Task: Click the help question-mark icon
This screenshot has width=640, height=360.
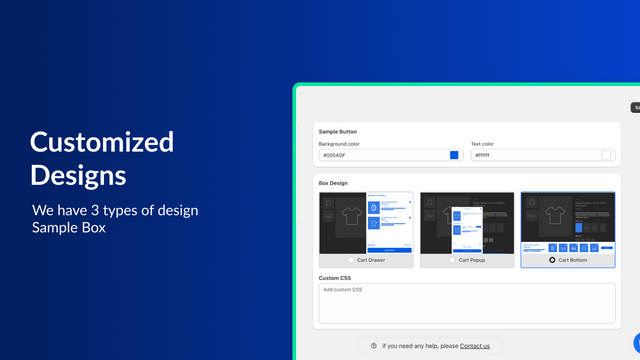Action: coord(373,346)
